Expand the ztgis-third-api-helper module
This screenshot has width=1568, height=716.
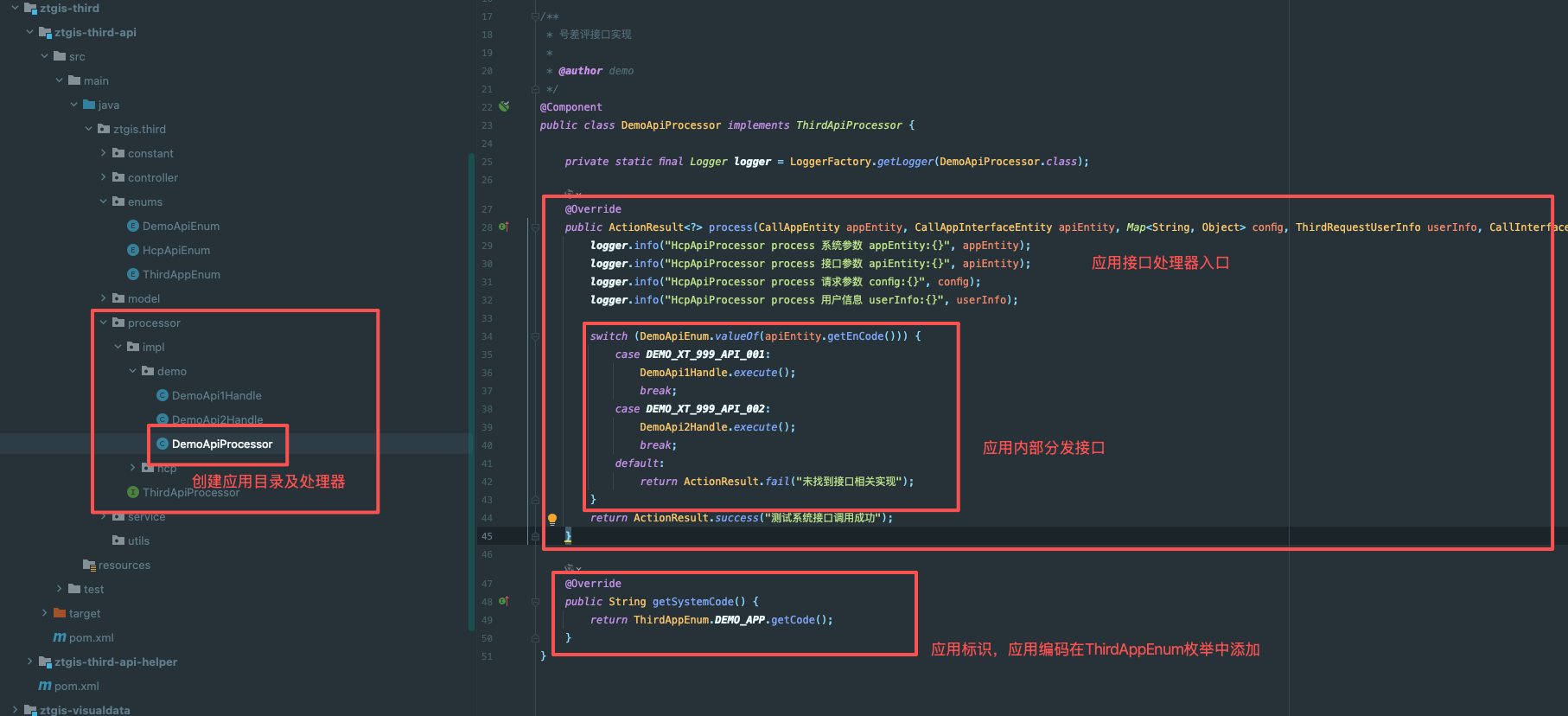coord(30,662)
